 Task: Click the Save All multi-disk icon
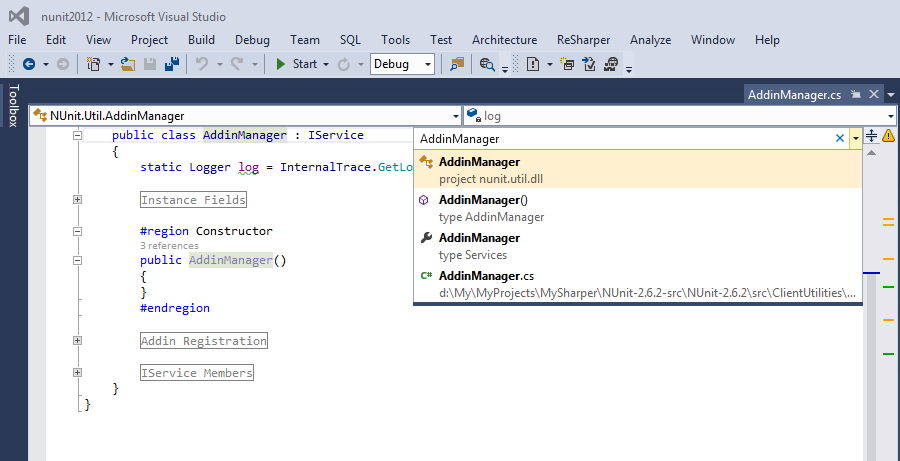pyautogui.click(x=172, y=64)
